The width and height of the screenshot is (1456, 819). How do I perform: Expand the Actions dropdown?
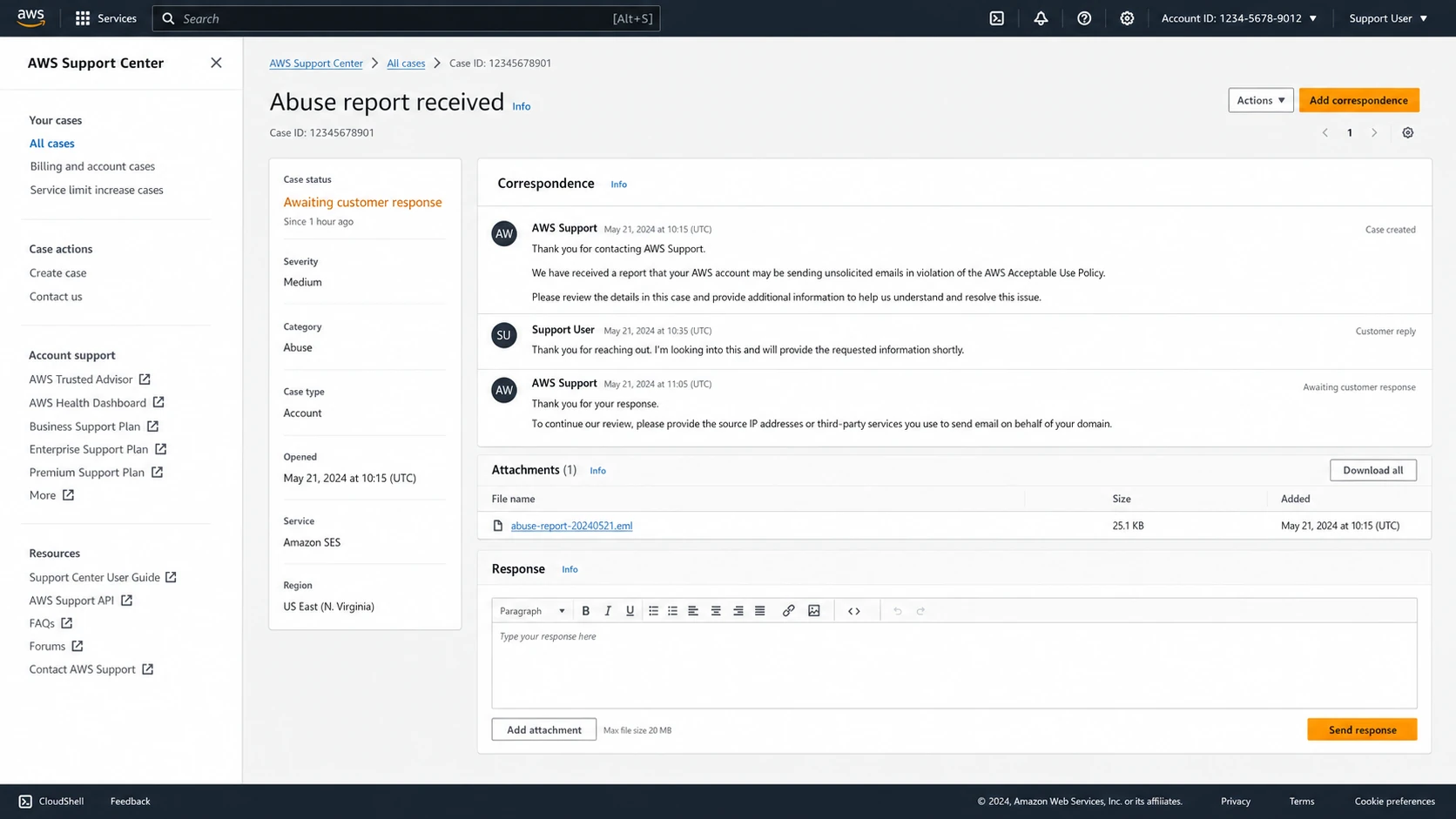[1261, 100]
